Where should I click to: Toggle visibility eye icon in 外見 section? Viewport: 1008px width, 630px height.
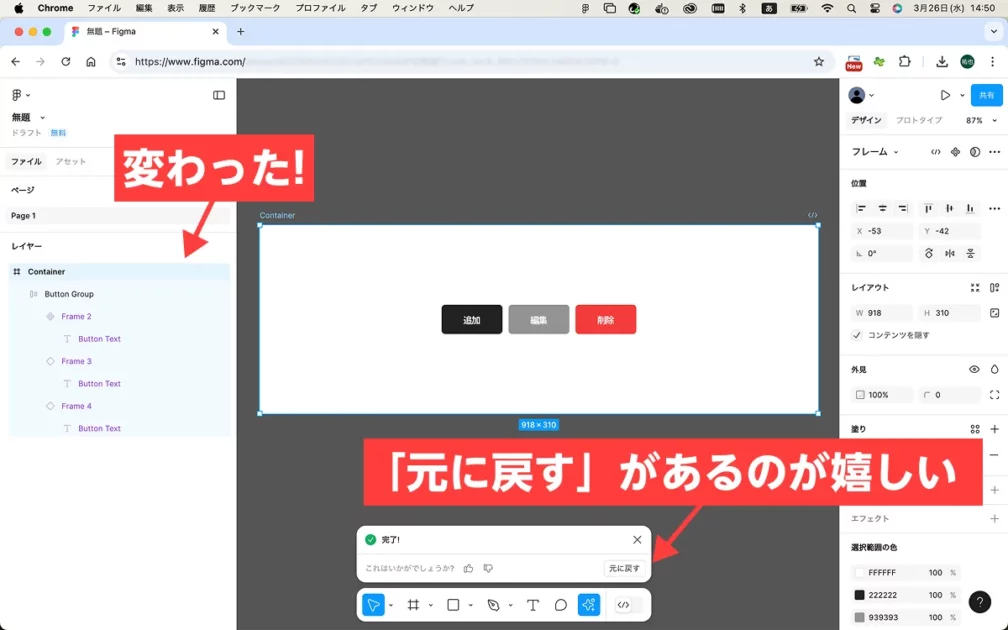pos(974,369)
